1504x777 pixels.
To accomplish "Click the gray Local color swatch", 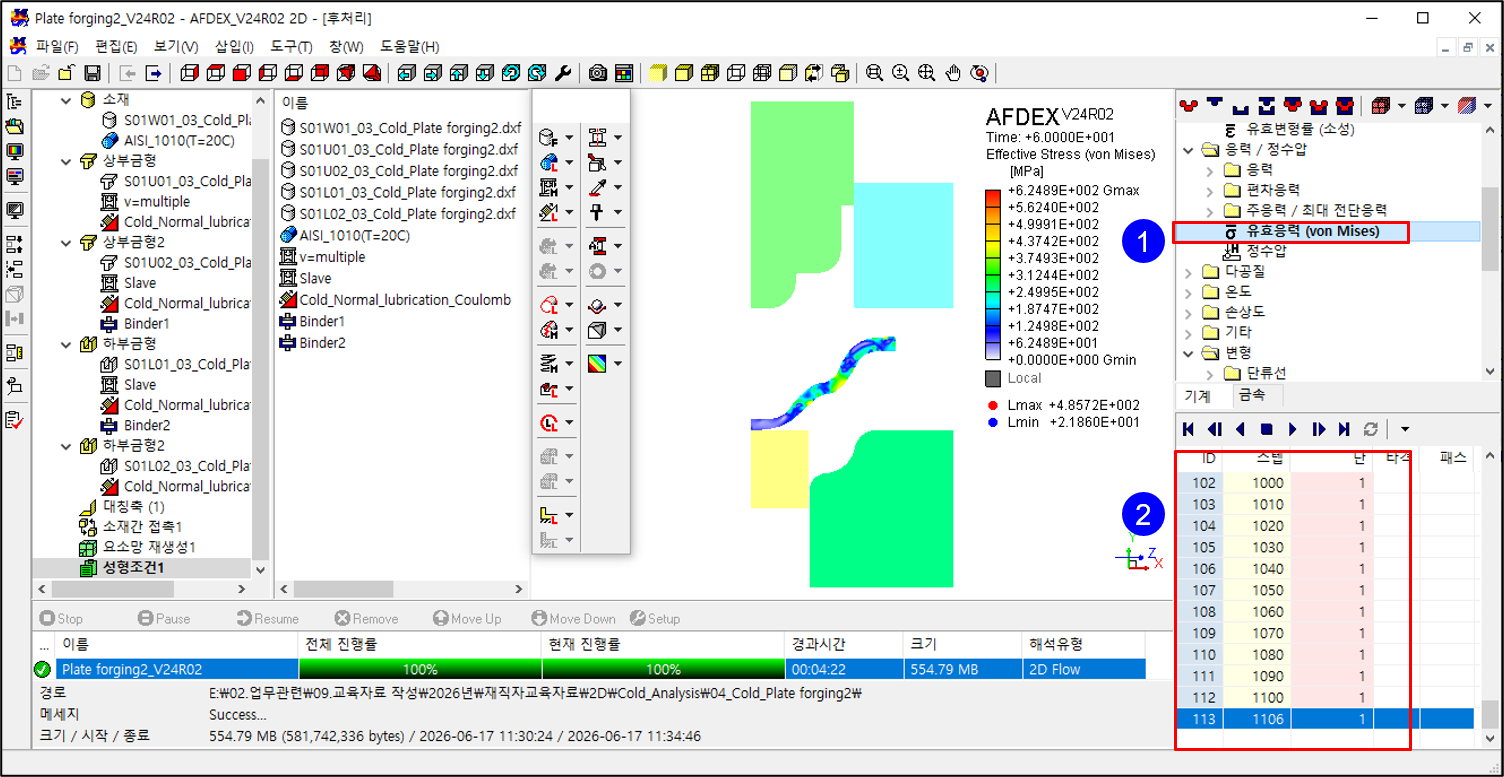I will coord(993,379).
